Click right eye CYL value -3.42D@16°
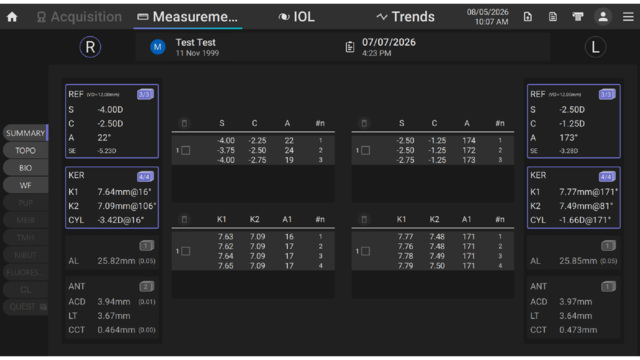Viewport: 640px width, 360px height. pyautogui.click(x=120, y=220)
